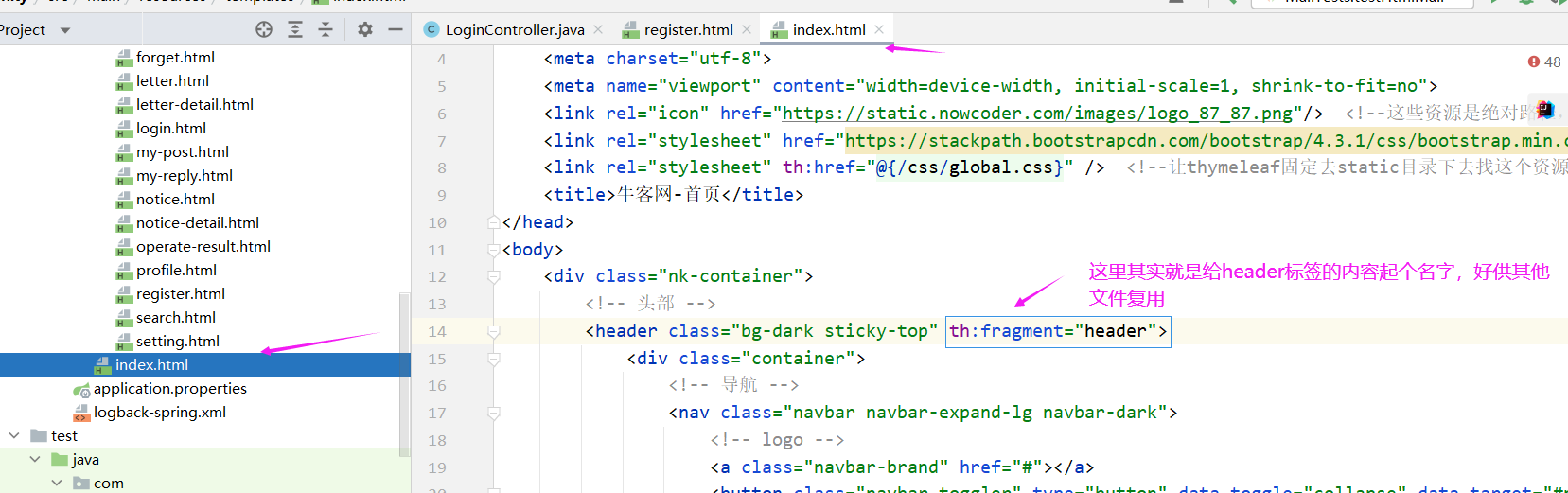Image resolution: width=1568 pixels, height=493 pixels.
Task: Fold the header element at line 14
Action: click(493, 331)
